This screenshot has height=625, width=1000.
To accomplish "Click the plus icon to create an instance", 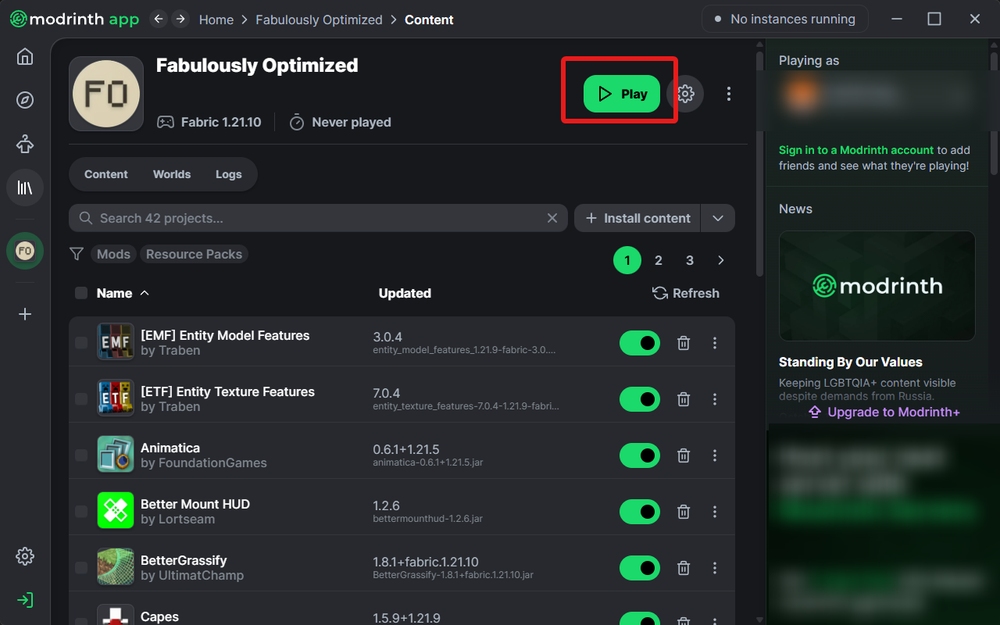I will click(x=25, y=314).
